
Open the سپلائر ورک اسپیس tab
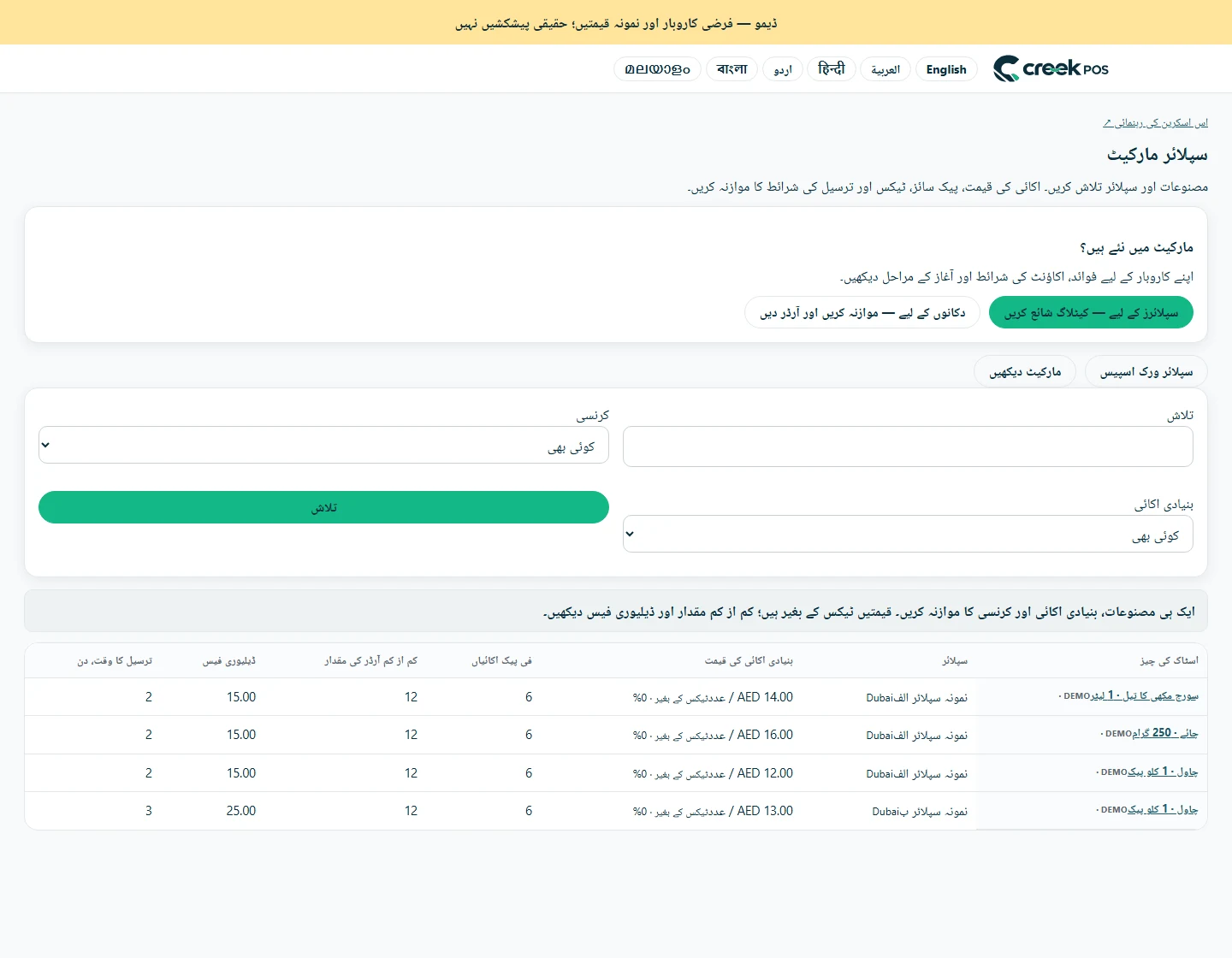[x=1146, y=372]
